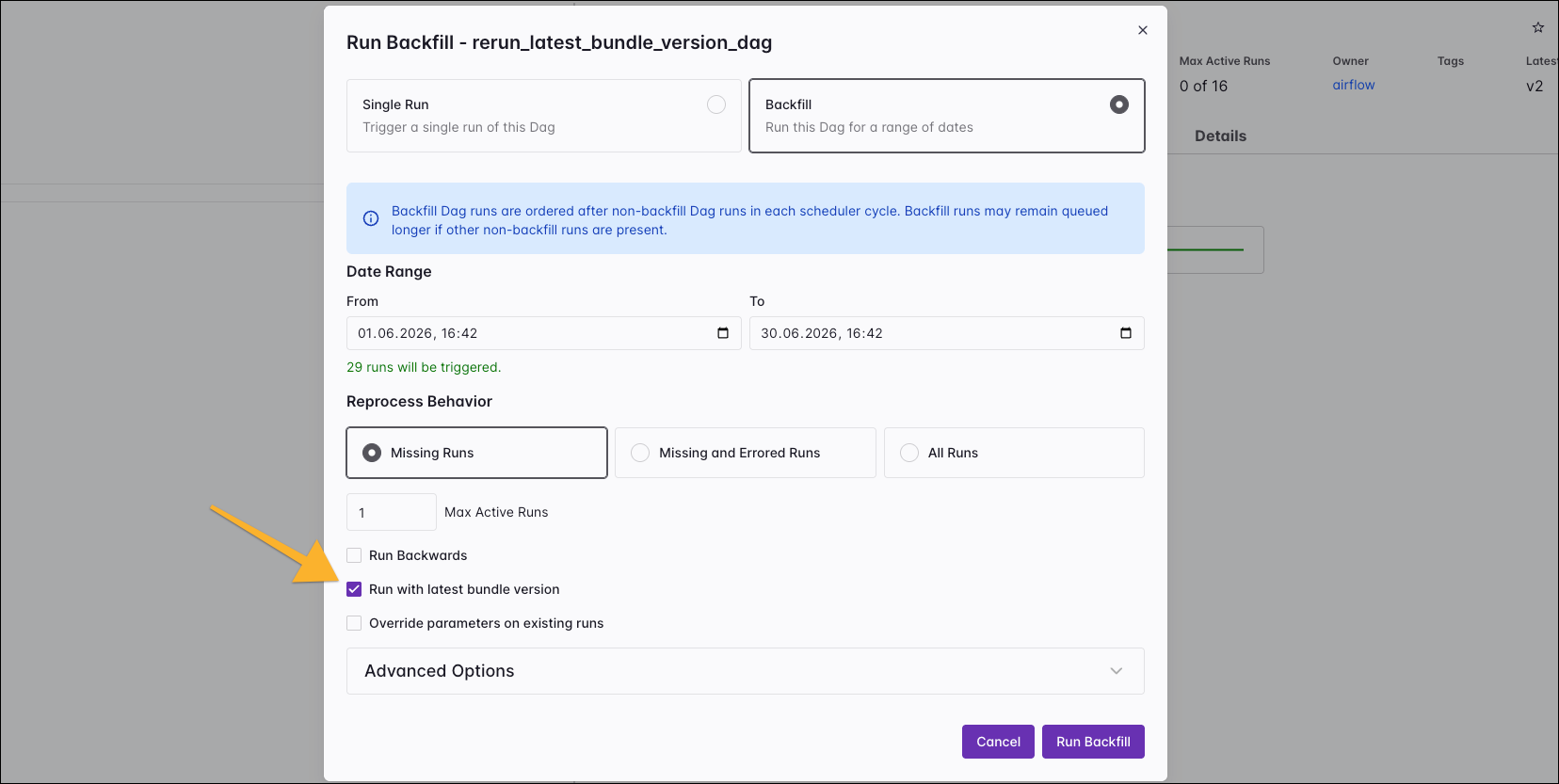
Task: Favorite the Dag with the star icon
Action: click(x=1538, y=27)
